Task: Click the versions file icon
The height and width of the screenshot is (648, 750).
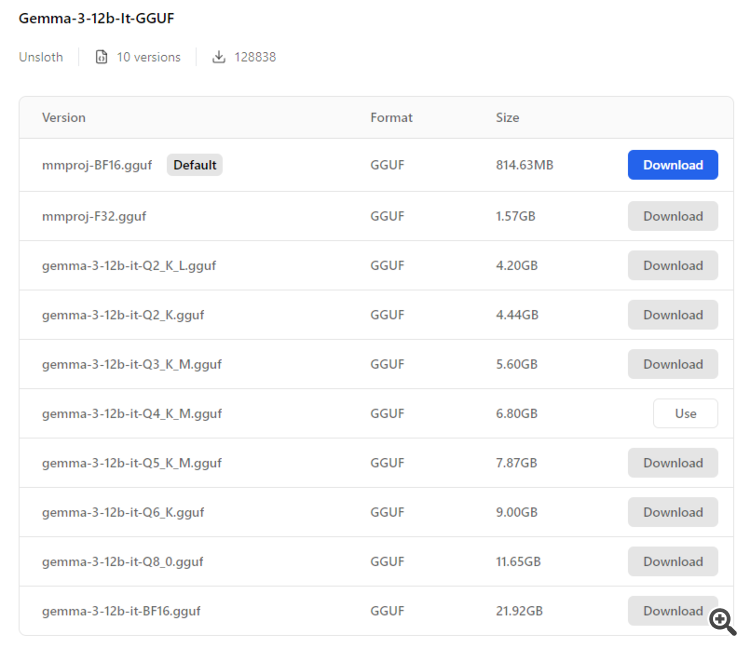Action: tap(101, 57)
